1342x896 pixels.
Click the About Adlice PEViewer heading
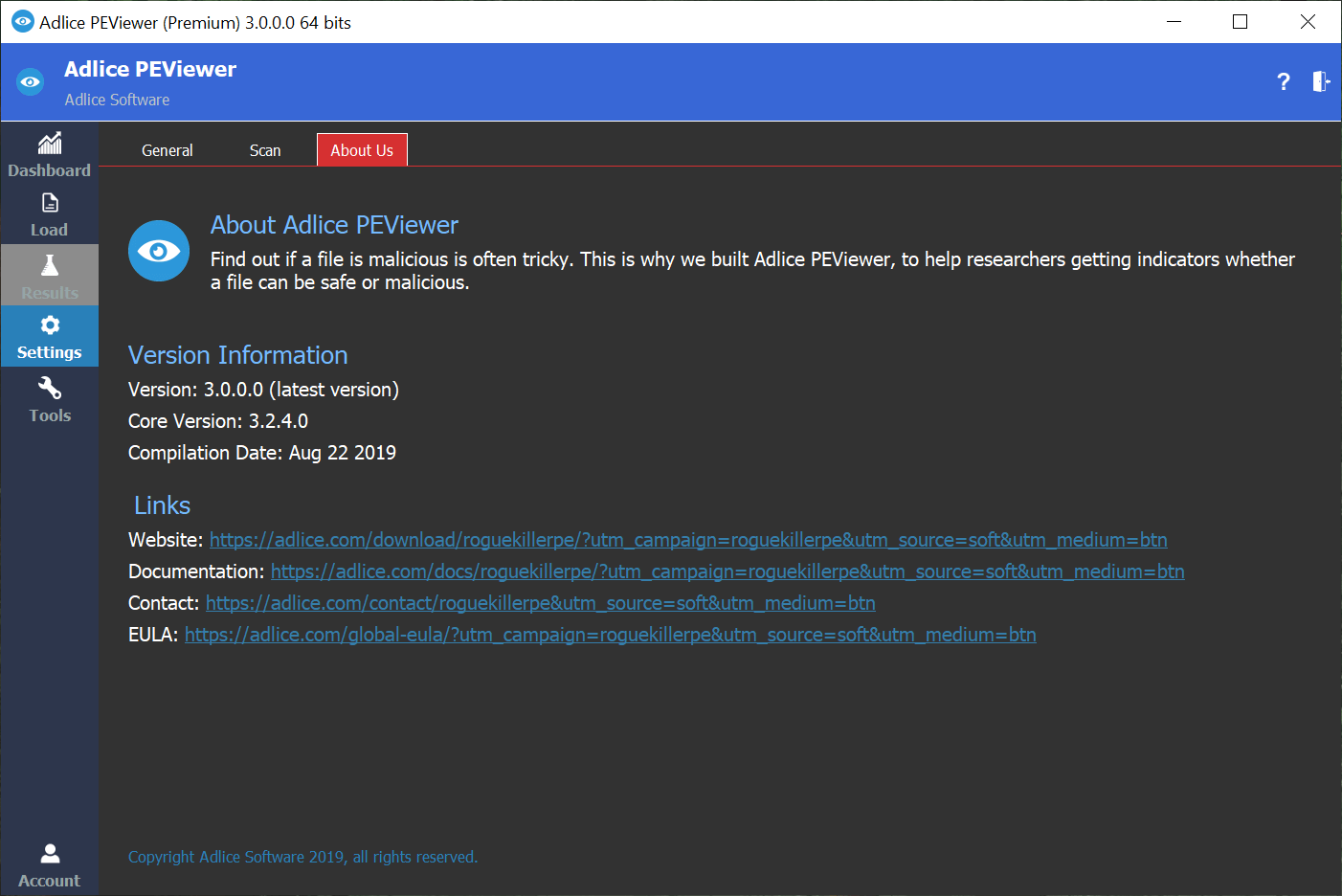(334, 225)
